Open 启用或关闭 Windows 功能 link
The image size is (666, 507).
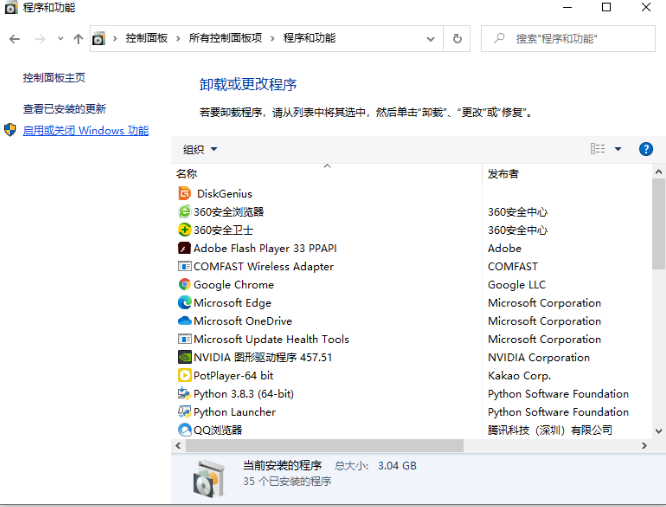85,131
